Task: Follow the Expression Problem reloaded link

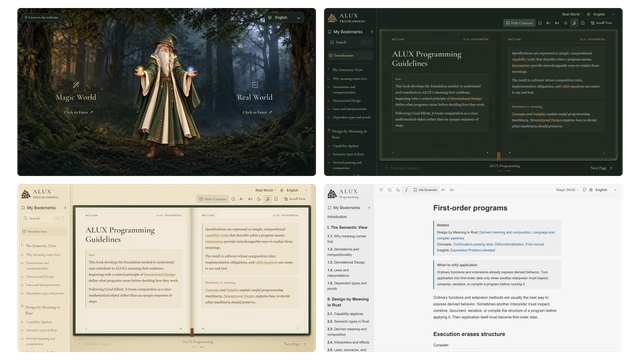Action: (x=473, y=250)
